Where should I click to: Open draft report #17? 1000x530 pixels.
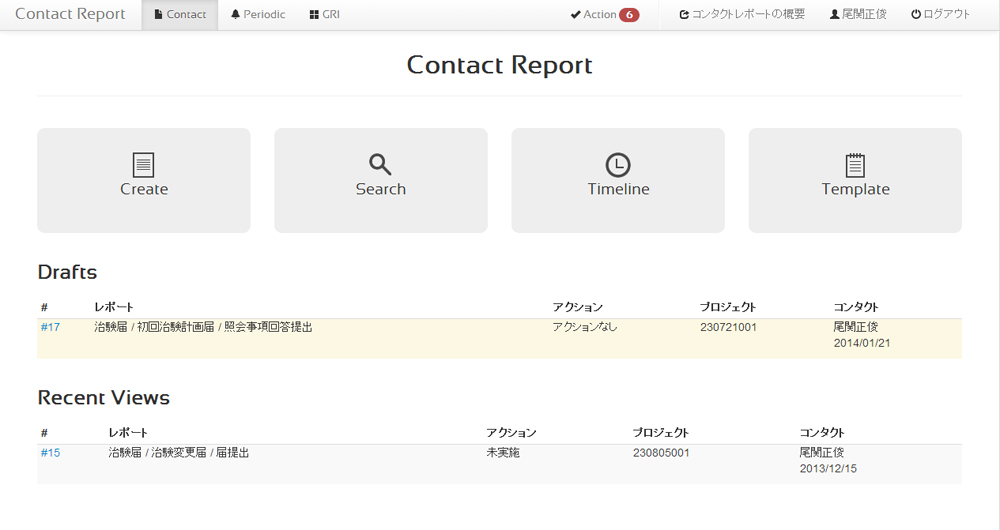(50, 327)
